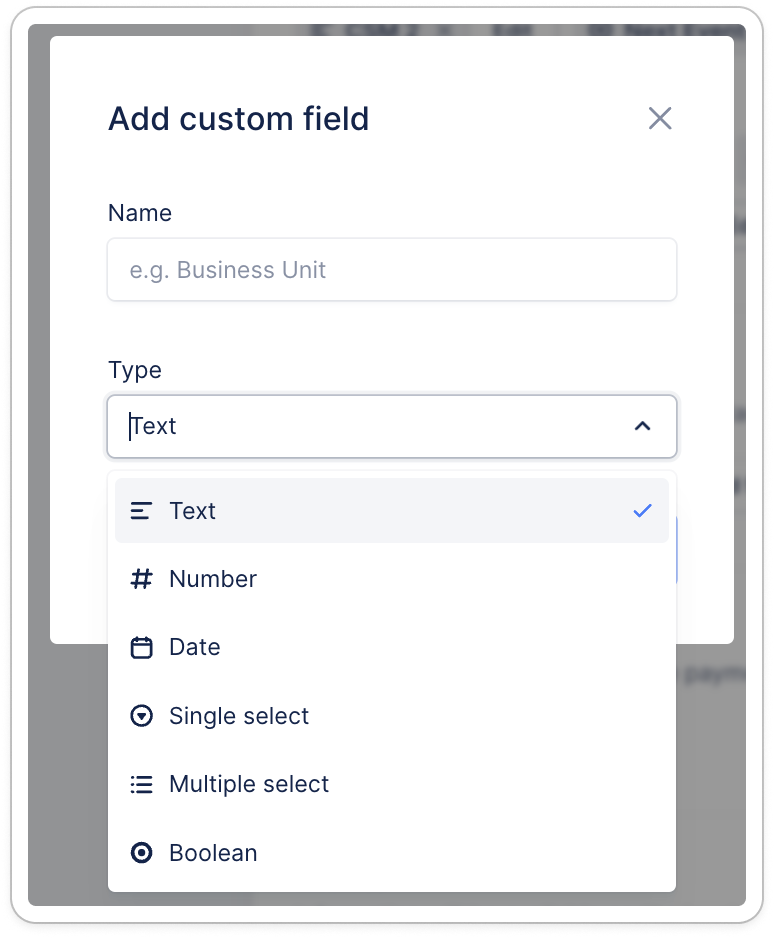Click the Type field label
774x938 pixels.
(135, 370)
